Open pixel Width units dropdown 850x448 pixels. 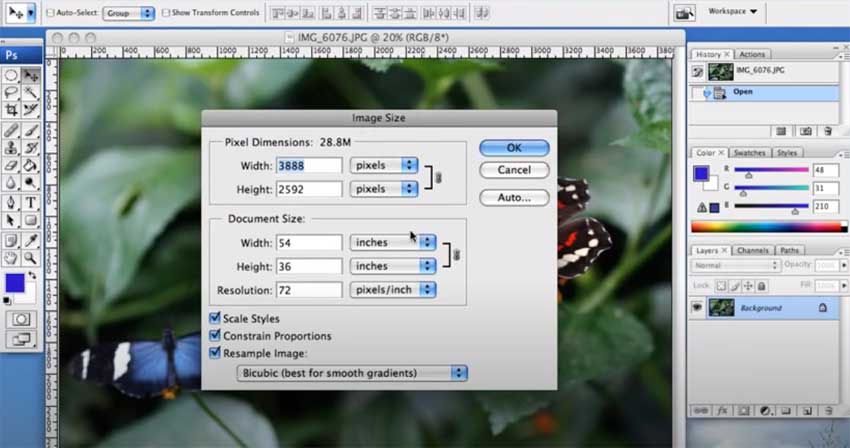coord(384,165)
